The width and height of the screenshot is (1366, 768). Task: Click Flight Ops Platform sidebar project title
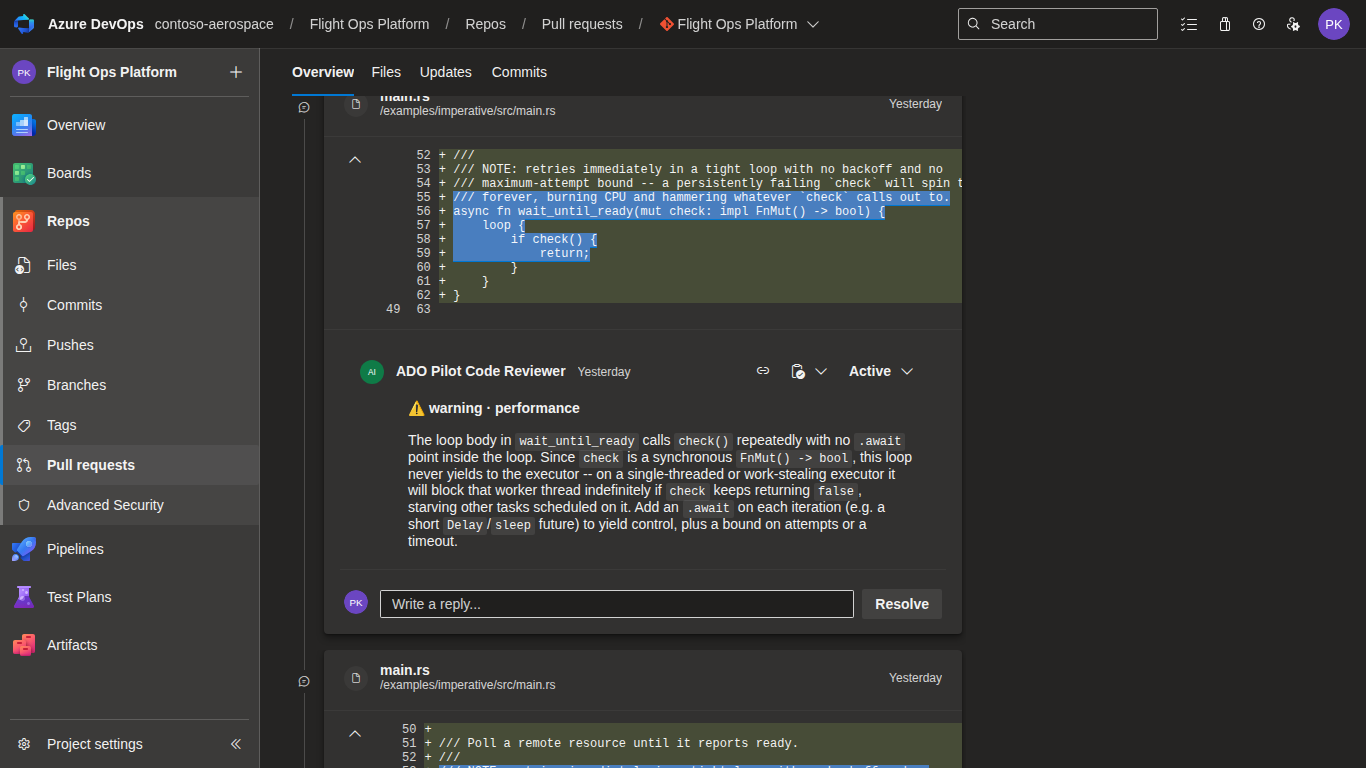112,72
